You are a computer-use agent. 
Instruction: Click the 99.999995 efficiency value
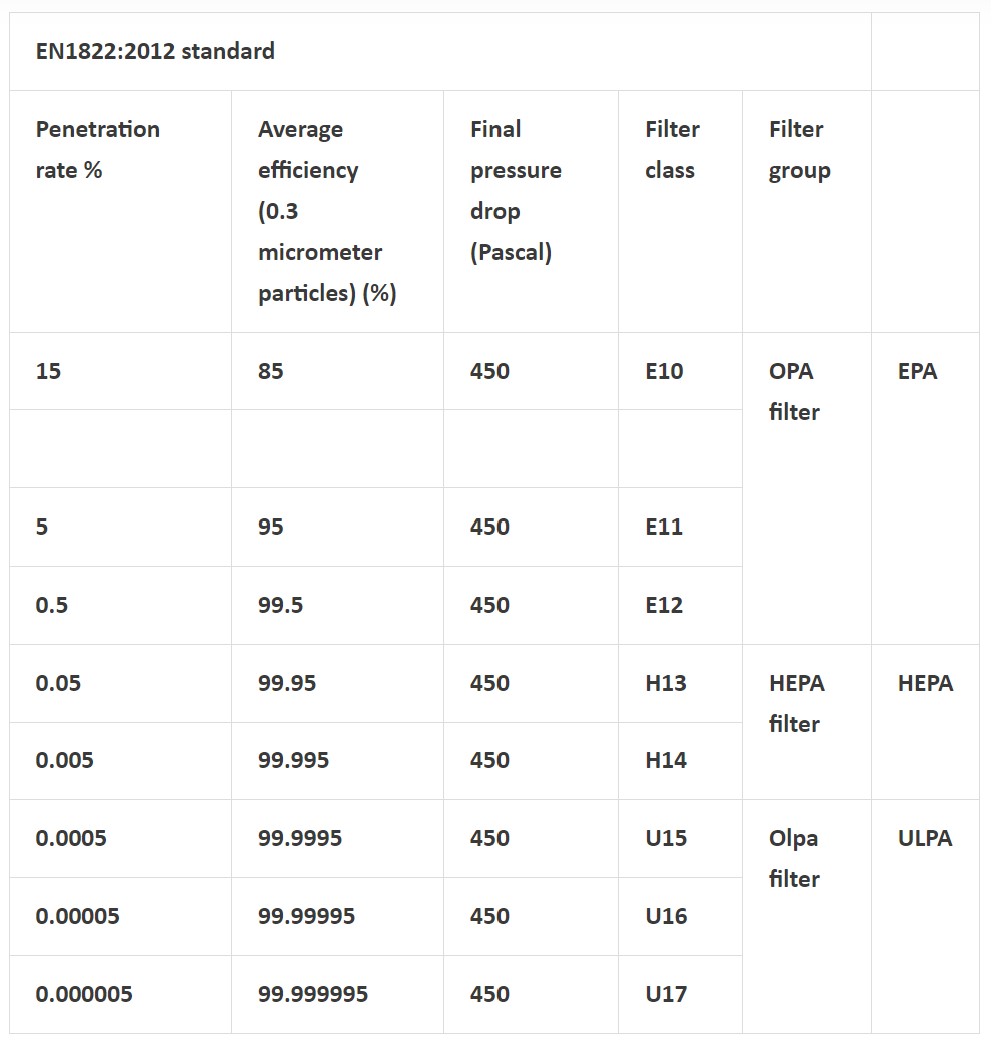[x=313, y=994]
